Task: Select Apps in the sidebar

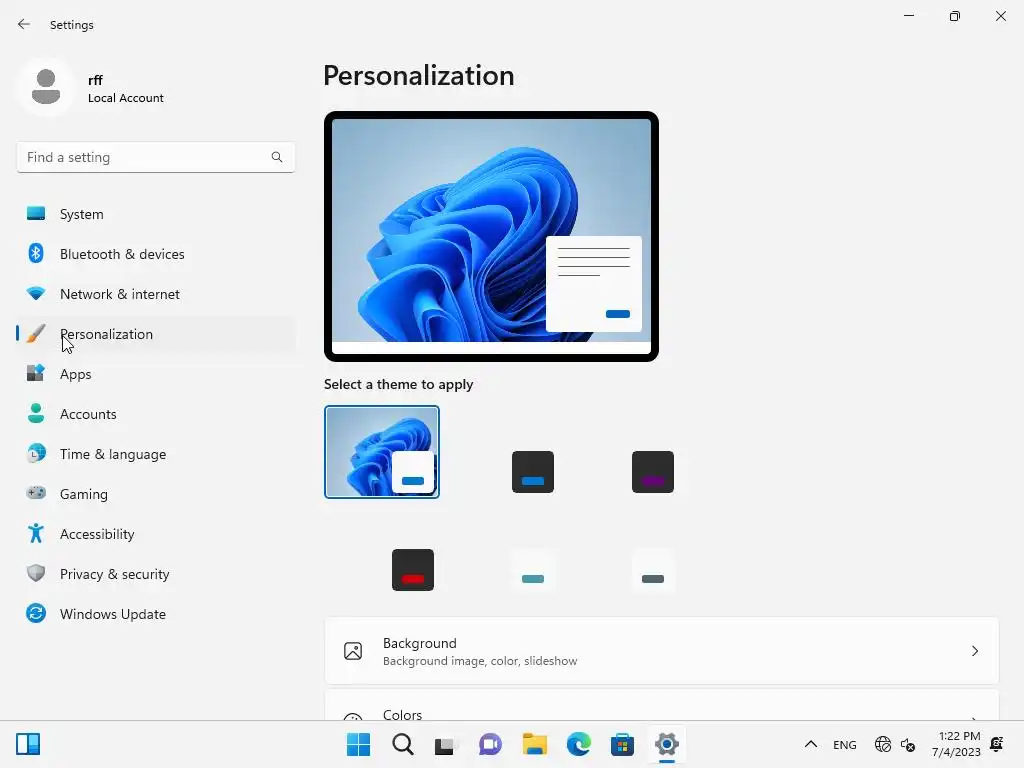Action: (156, 374)
